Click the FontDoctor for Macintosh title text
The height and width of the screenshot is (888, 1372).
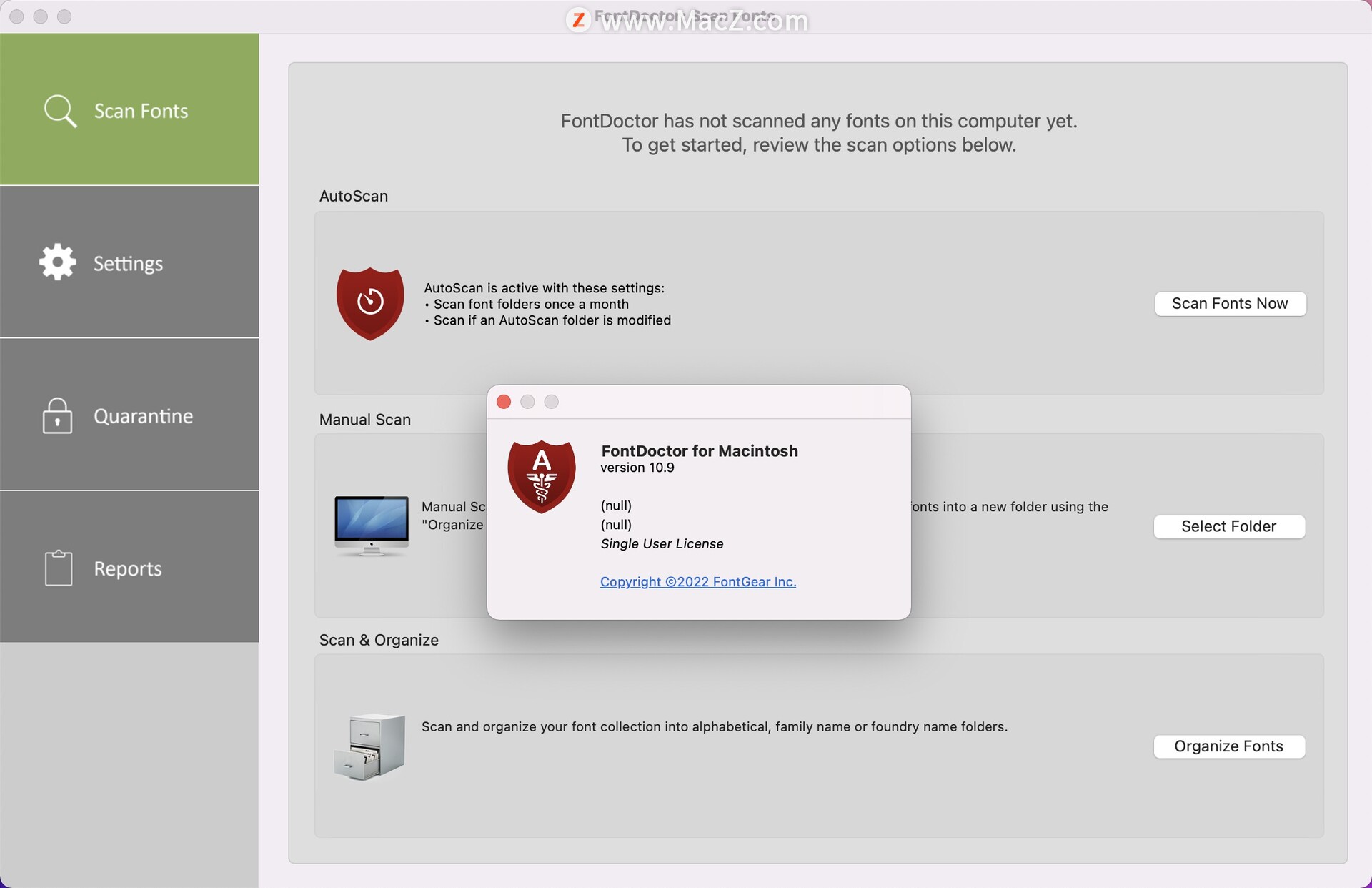699,451
